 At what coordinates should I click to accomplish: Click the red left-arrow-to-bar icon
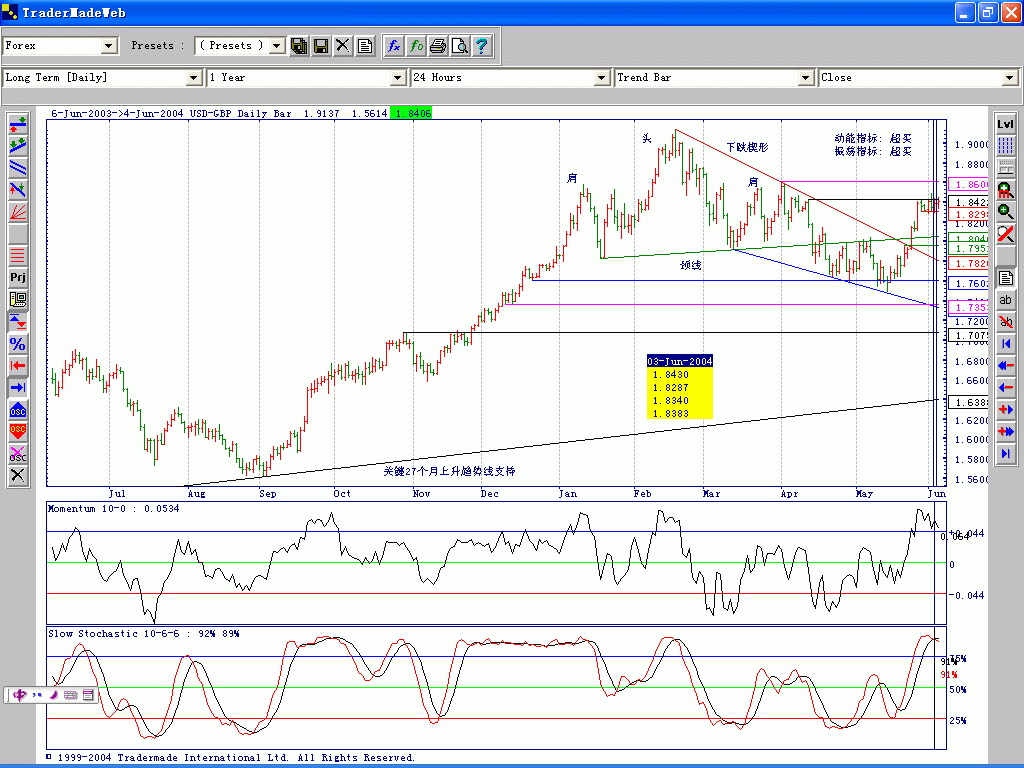[18, 366]
